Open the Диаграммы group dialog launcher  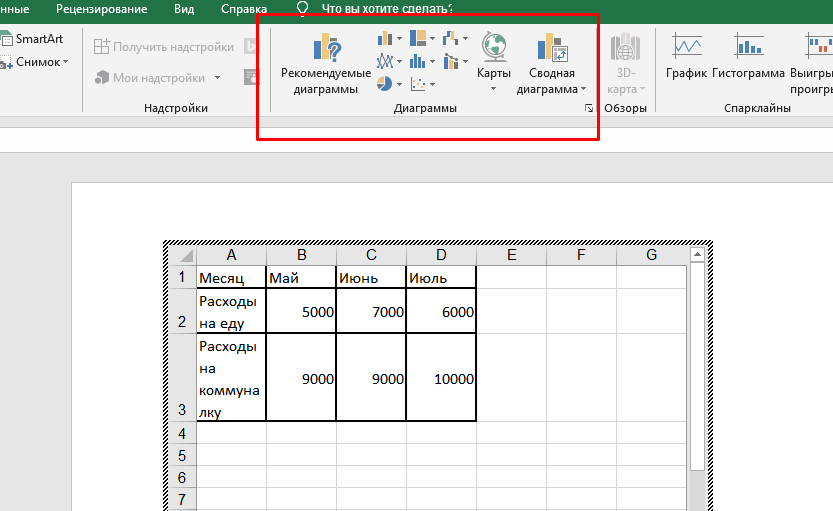click(x=588, y=107)
